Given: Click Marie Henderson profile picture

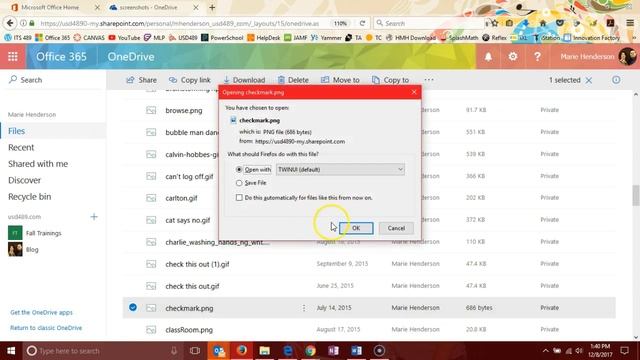Looking at the screenshot, I should coord(627,57).
